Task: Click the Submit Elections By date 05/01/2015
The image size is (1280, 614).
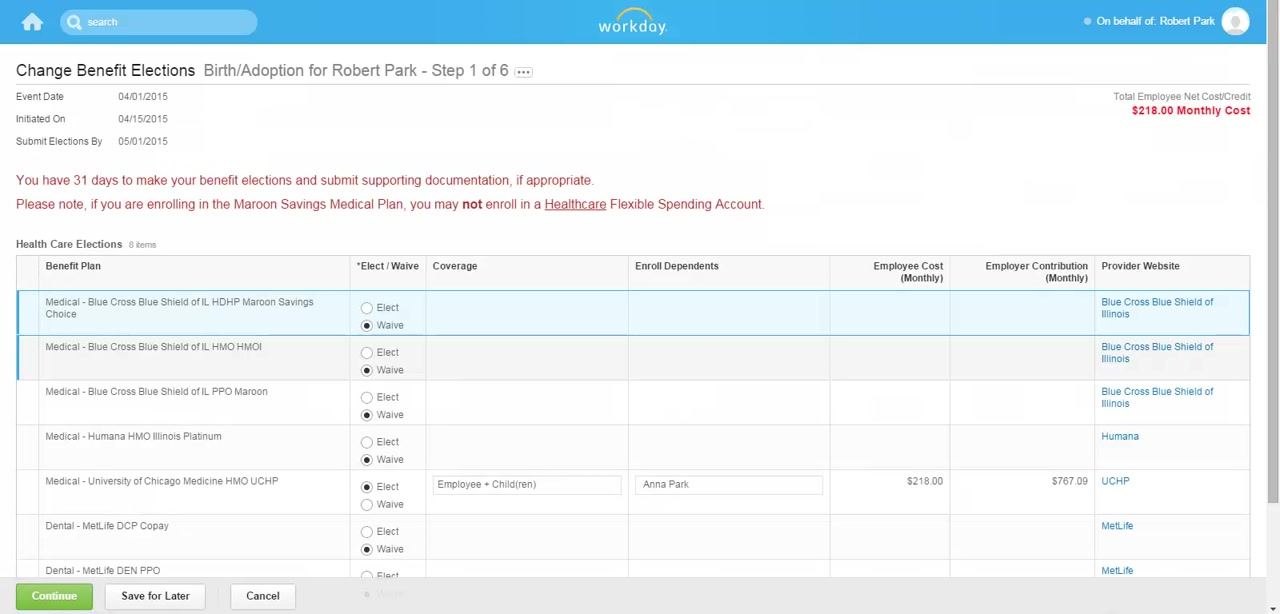Action: (143, 142)
